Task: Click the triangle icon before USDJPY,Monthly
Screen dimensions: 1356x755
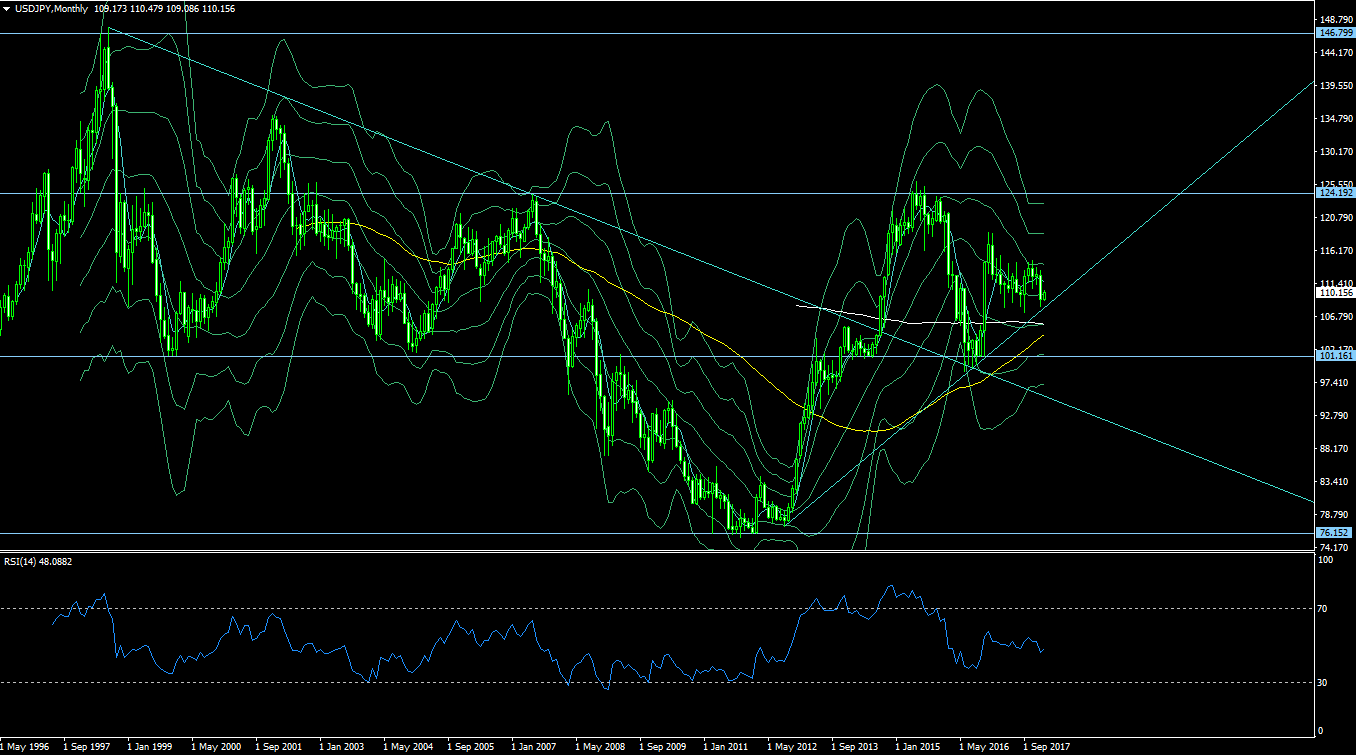Action: click(8, 8)
